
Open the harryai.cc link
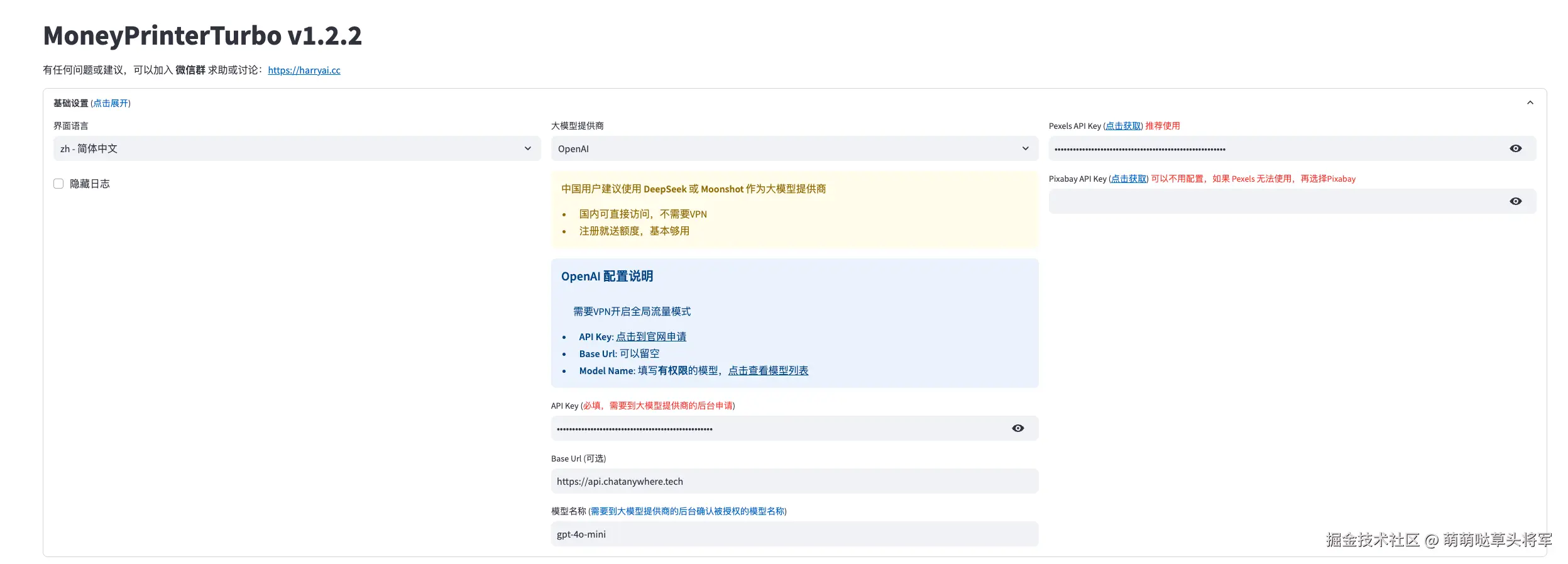coord(304,70)
